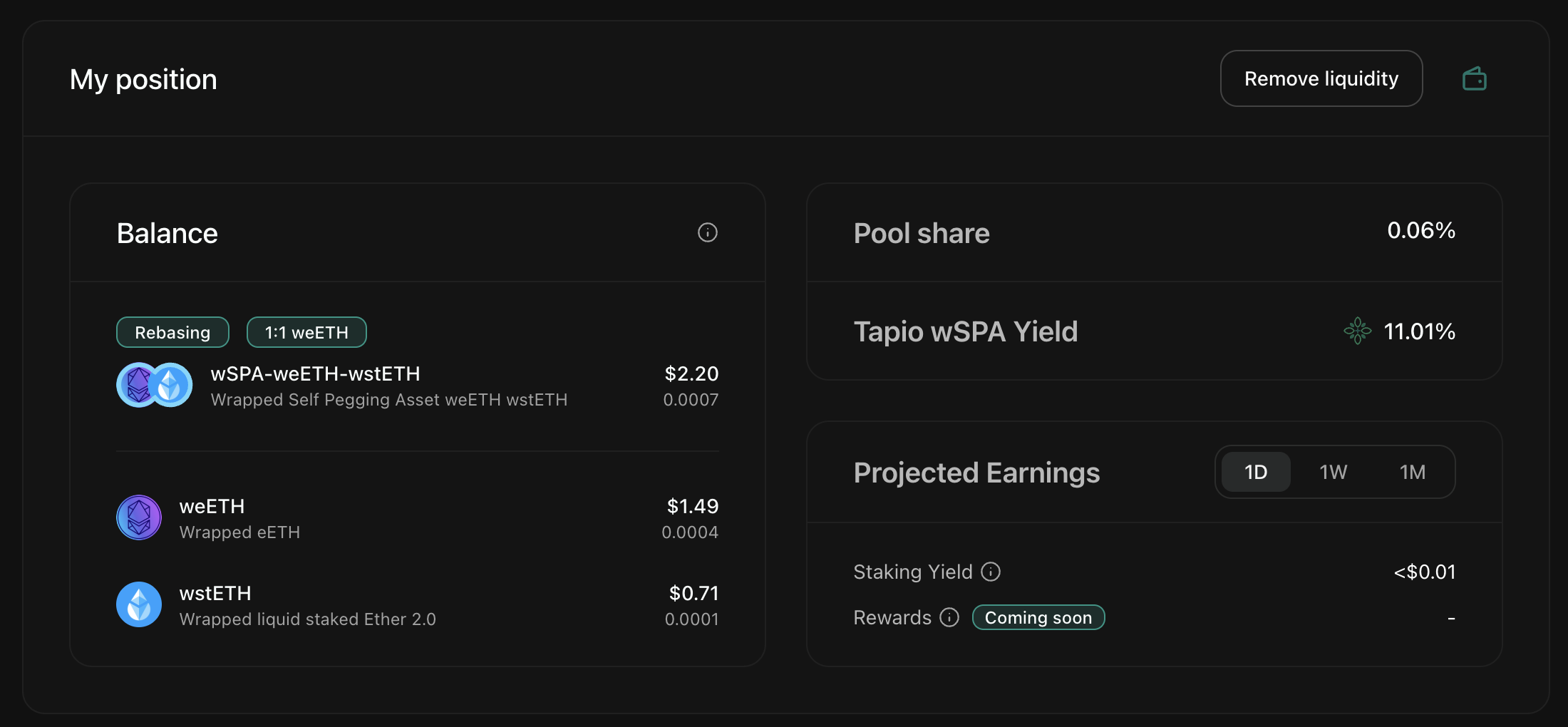Click the Balance info icon
The width and height of the screenshot is (1568, 727).
point(707,232)
